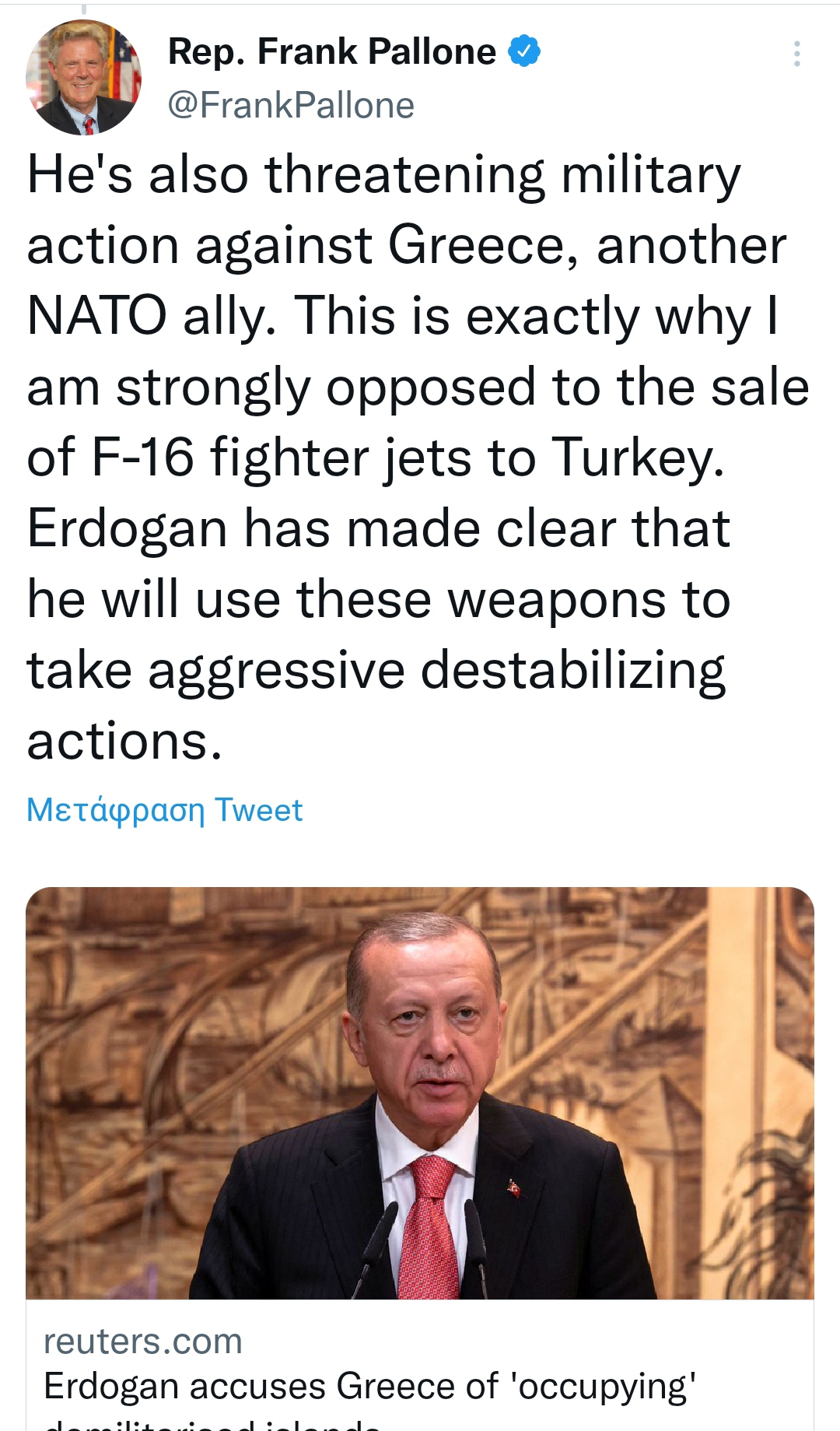This screenshot has height=1431, width=840.
Task: Open Frank Pallone's profile avatar
Action: click(83, 78)
